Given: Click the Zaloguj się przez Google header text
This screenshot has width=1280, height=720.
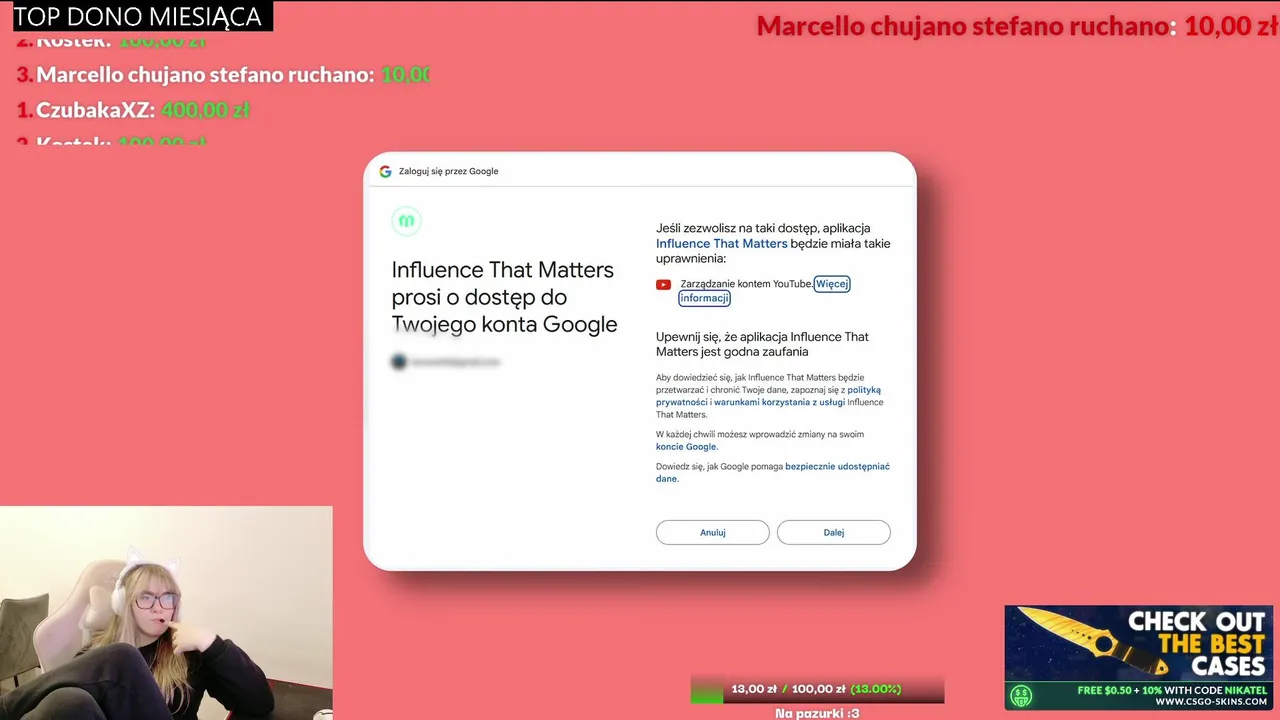Looking at the screenshot, I should tap(448, 171).
